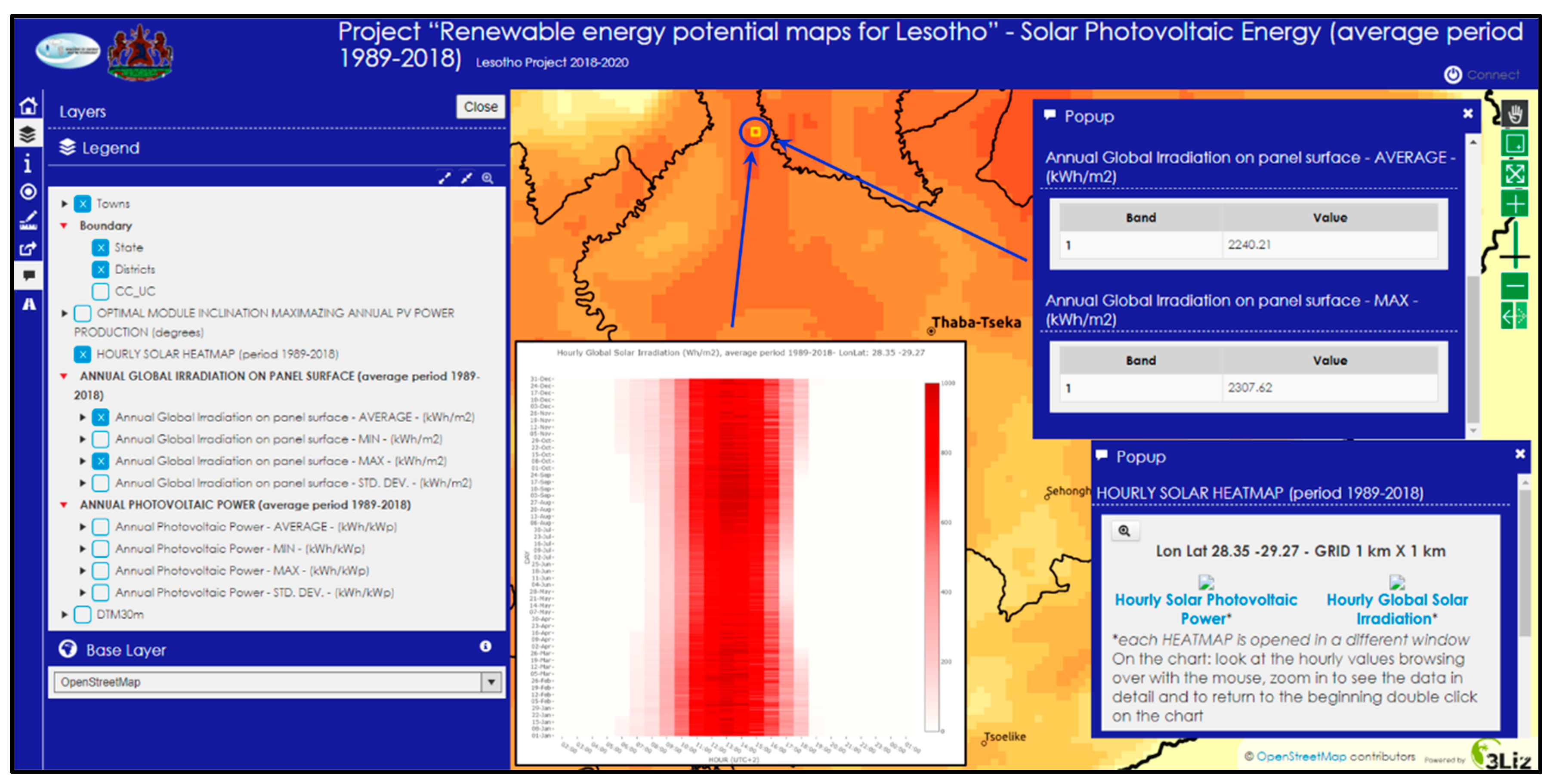Collapse the Boundary group triangle
Image resolution: width=1556 pixels, height=784 pixels.
coord(63,226)
